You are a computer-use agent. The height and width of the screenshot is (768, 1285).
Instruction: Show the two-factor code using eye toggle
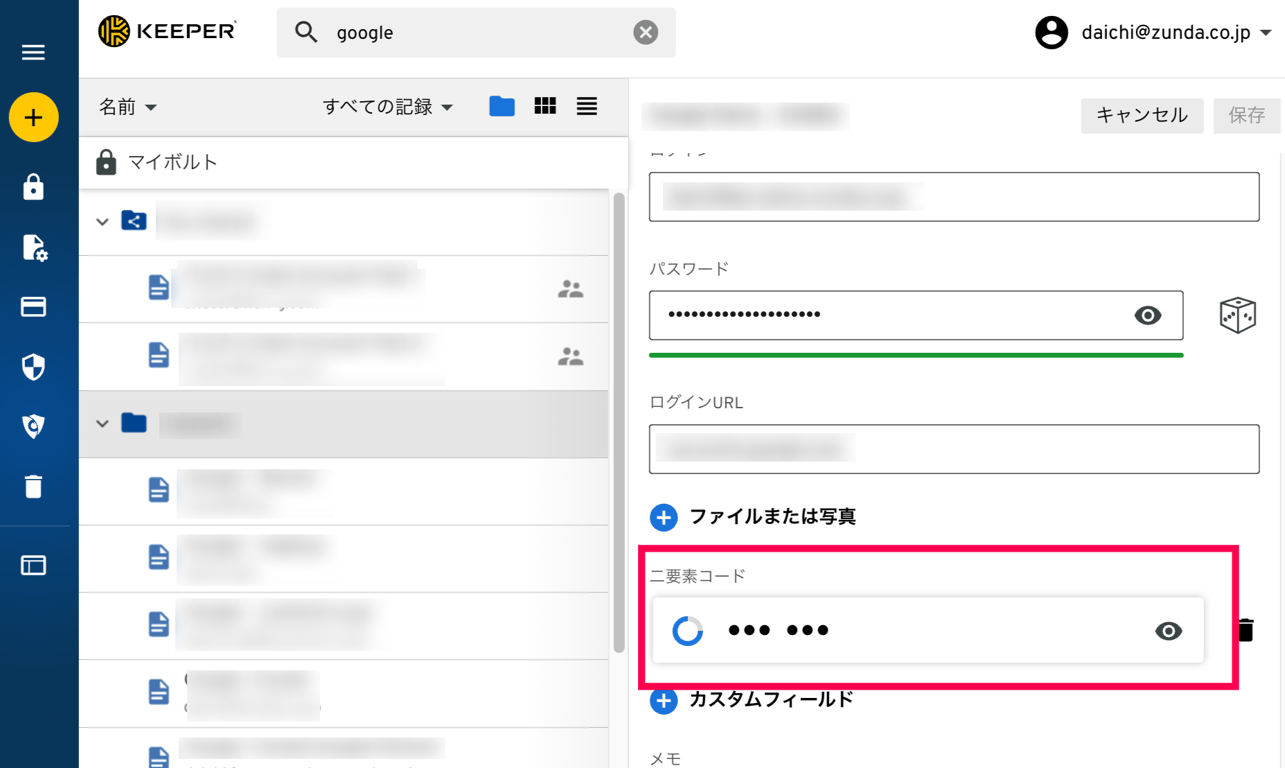pos(1168,630)
